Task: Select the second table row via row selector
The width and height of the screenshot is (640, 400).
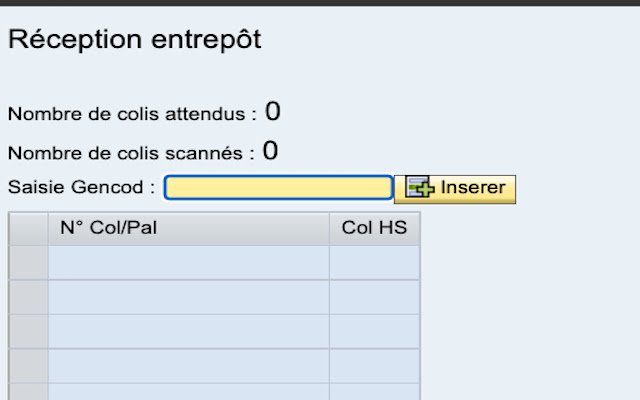Action: click(28, 297)
